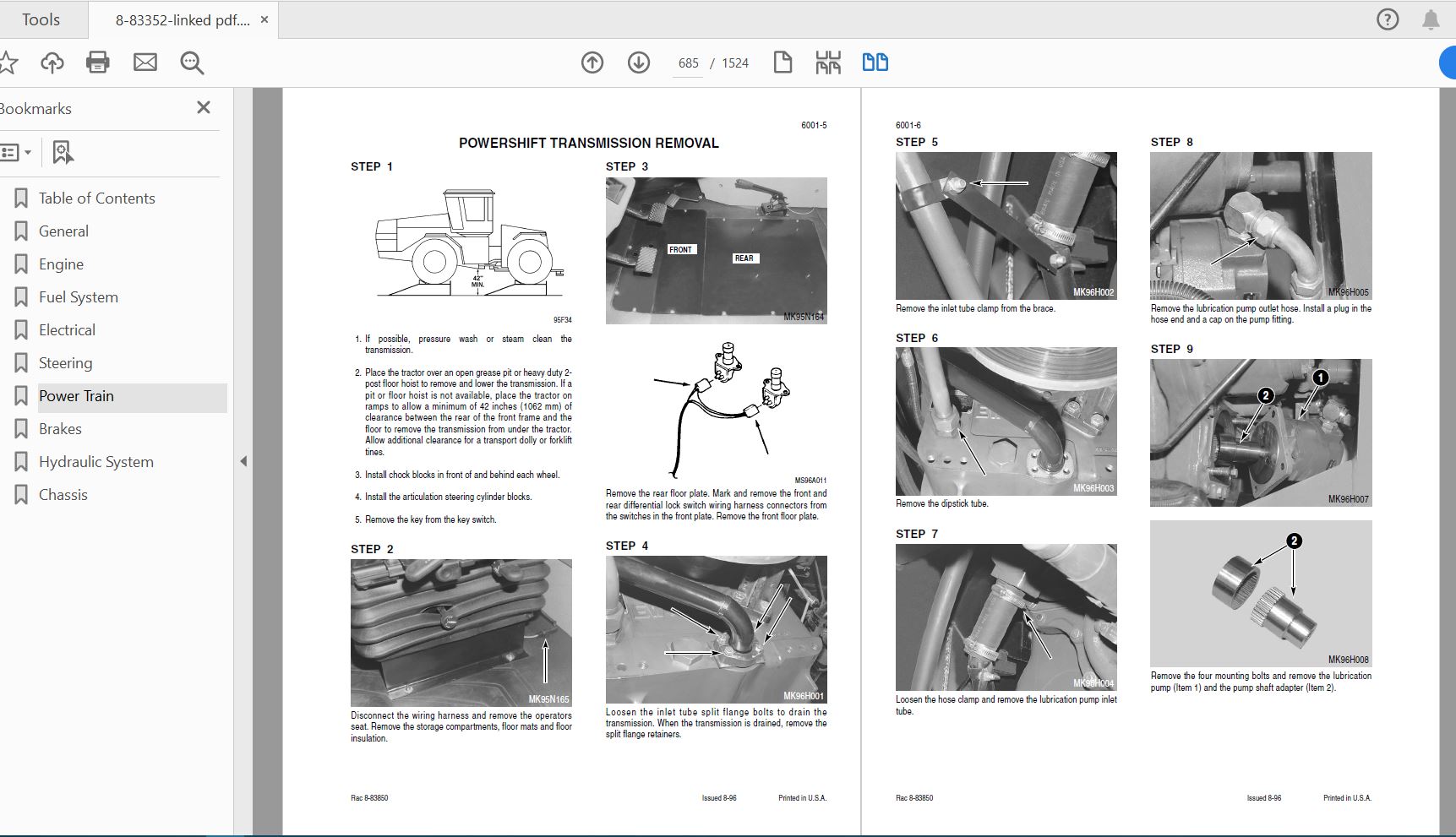
Task: Click the text 'Remove the dipstick tube.'
Action: click(942, 503)
